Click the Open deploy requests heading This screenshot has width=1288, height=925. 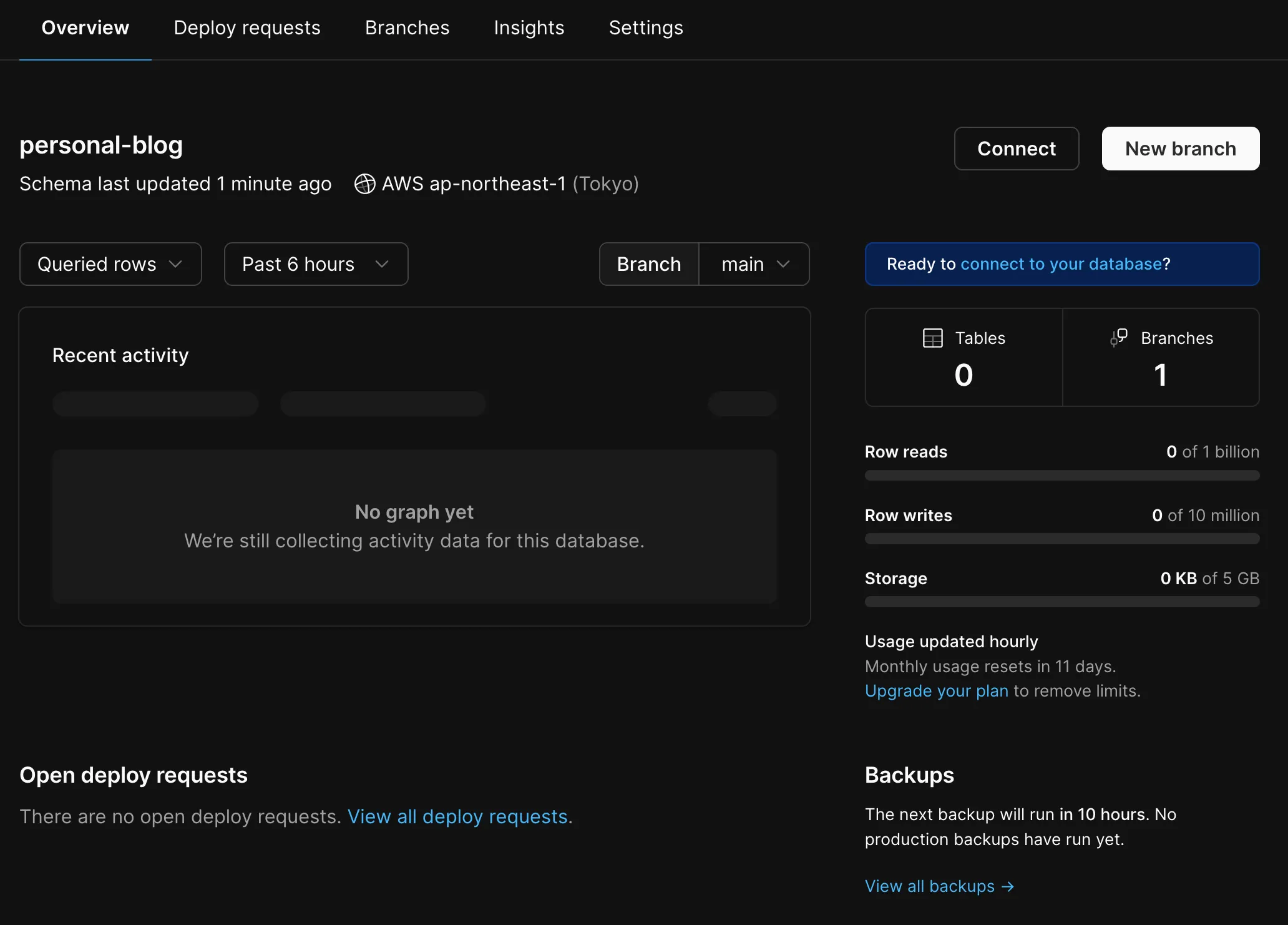coord(134,775)
